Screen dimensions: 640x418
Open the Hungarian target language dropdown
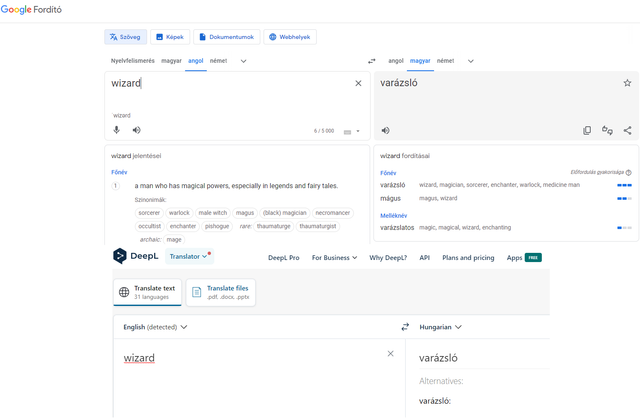440,327
